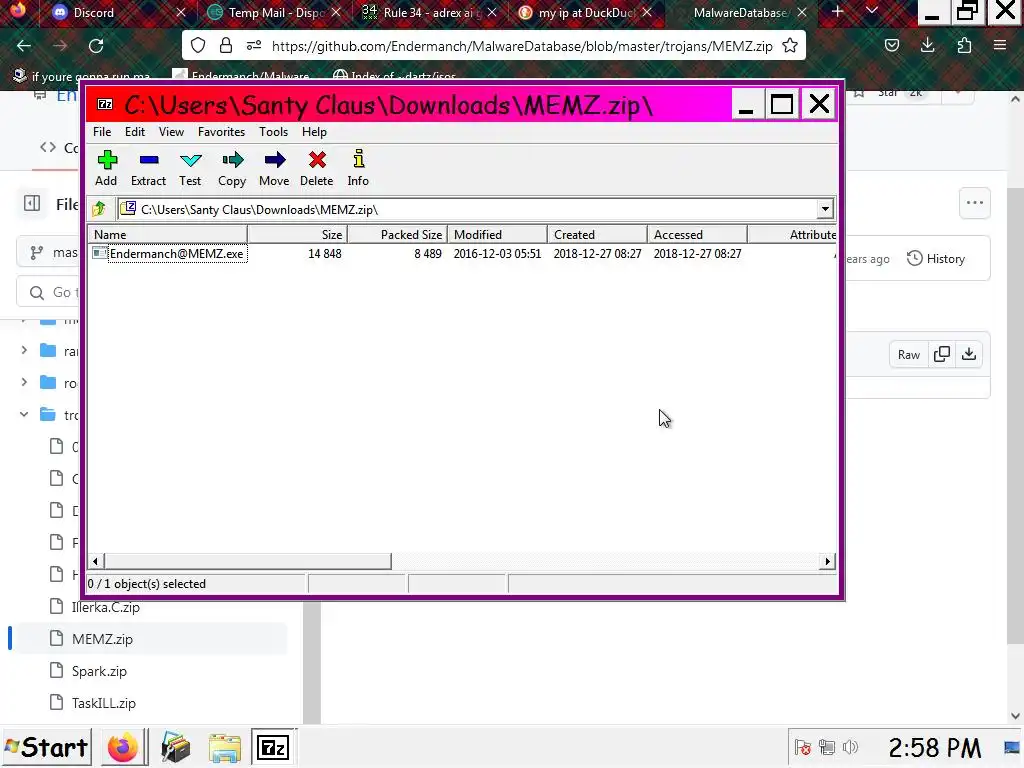Screen dimensions: 1024x768
Task: Go up one folder level in 7-Zip
Action: tap(99, 209)
